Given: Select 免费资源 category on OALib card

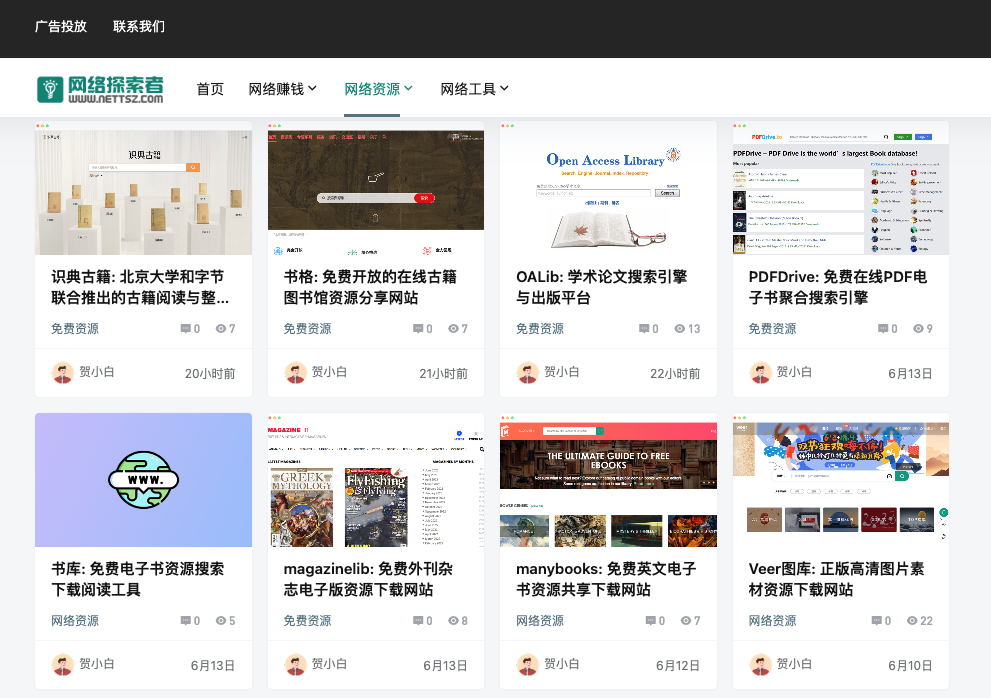Looking at the screenshot, I should point(540,329).
